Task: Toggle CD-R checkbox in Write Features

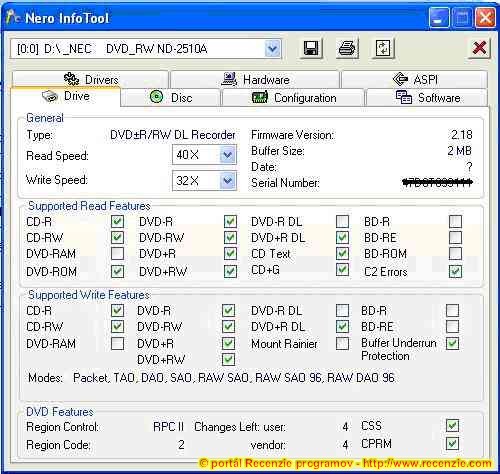Action: point(117,310)
